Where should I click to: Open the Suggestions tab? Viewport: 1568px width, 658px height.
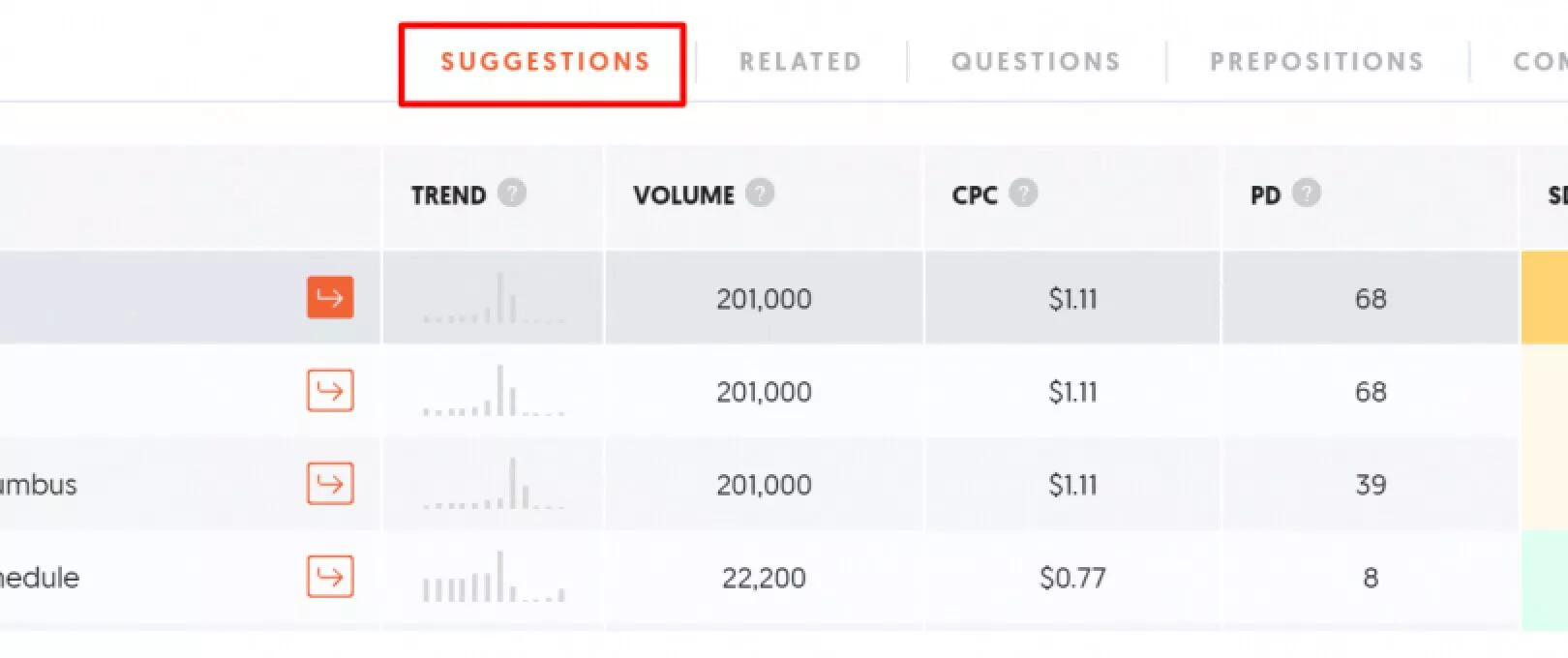[545, 62]
